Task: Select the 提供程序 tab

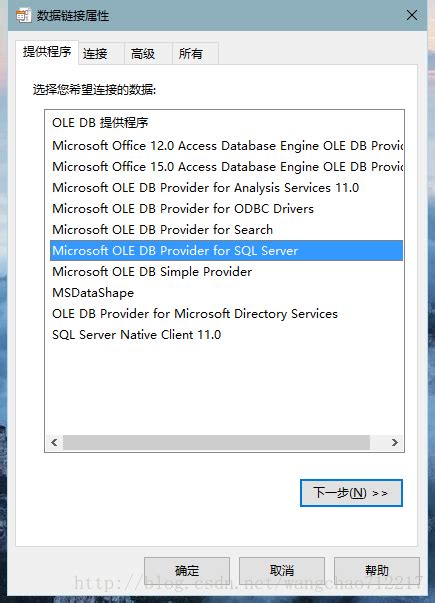Action: coord(47,52)
